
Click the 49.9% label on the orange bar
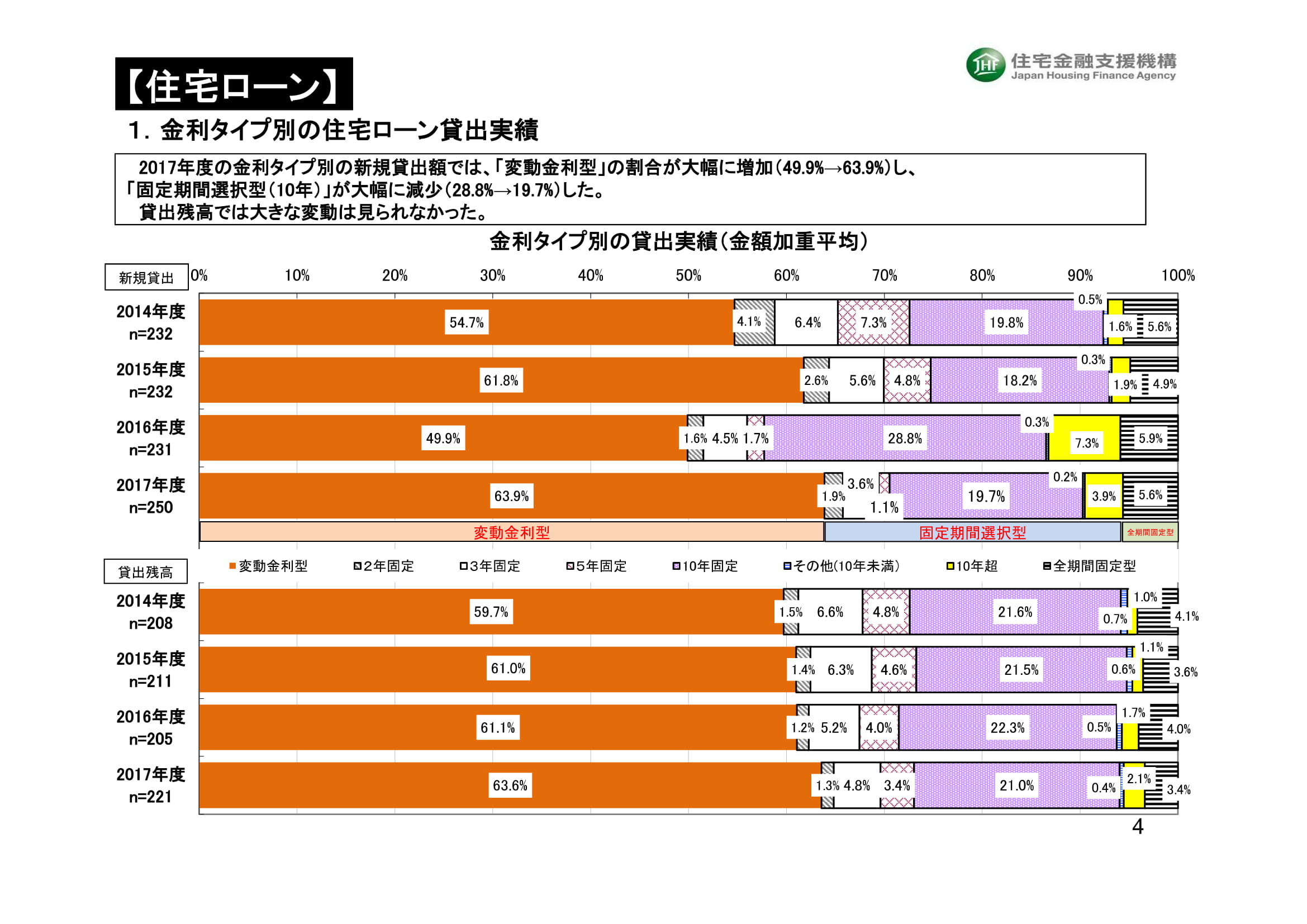pos(443,439)
